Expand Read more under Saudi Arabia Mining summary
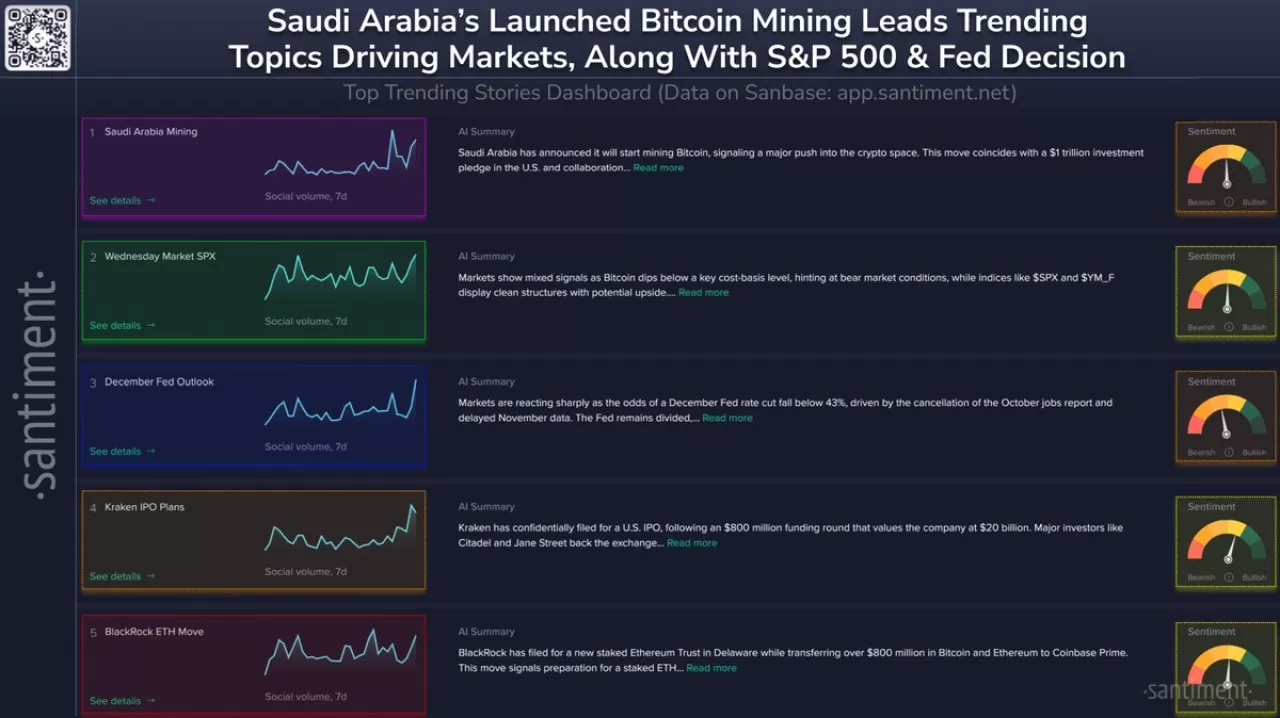The image size is (1280, 718). pyautogui.click(x=658, y=167)
